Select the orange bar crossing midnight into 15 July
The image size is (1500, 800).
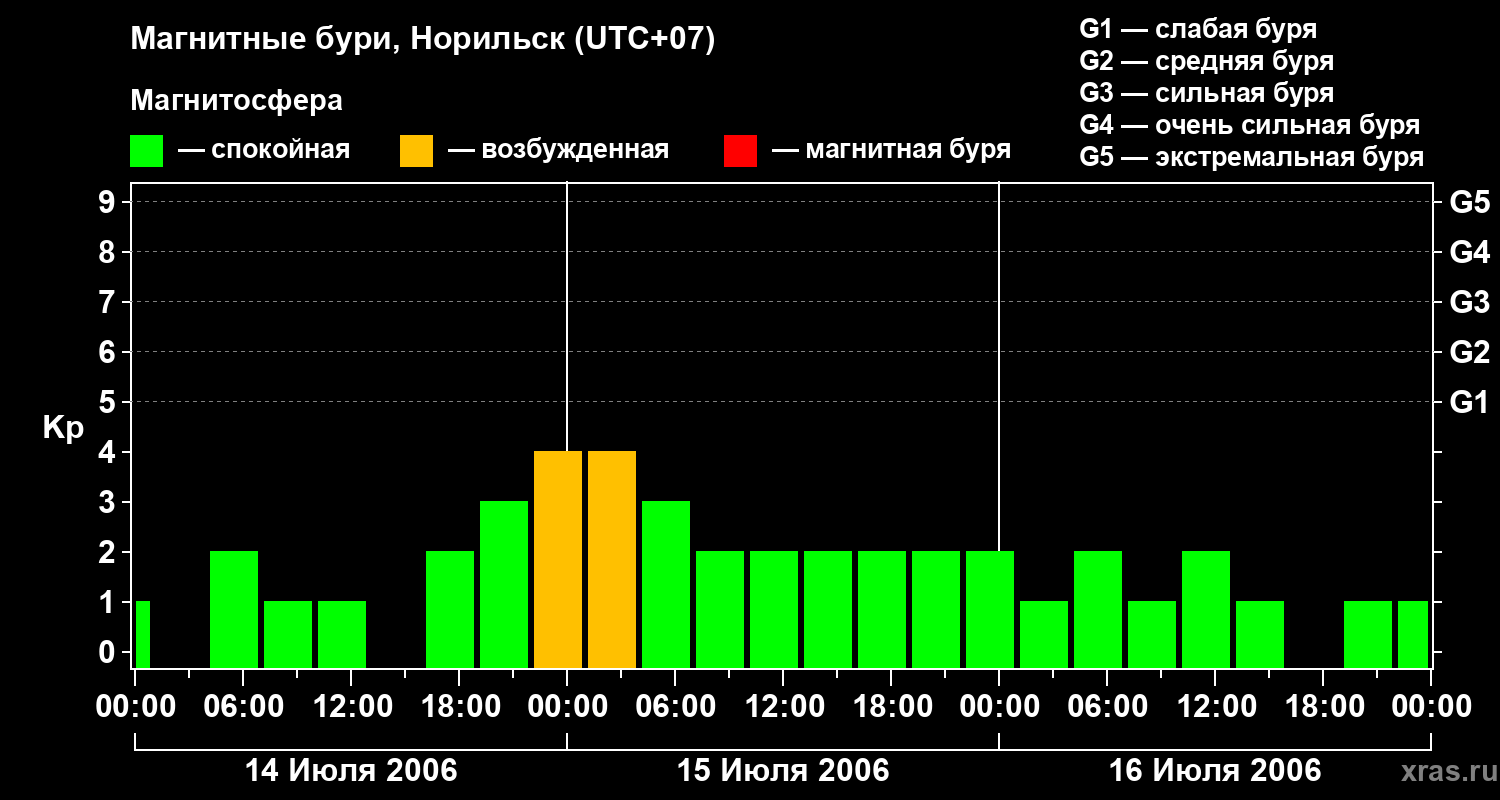coord(558,560)
